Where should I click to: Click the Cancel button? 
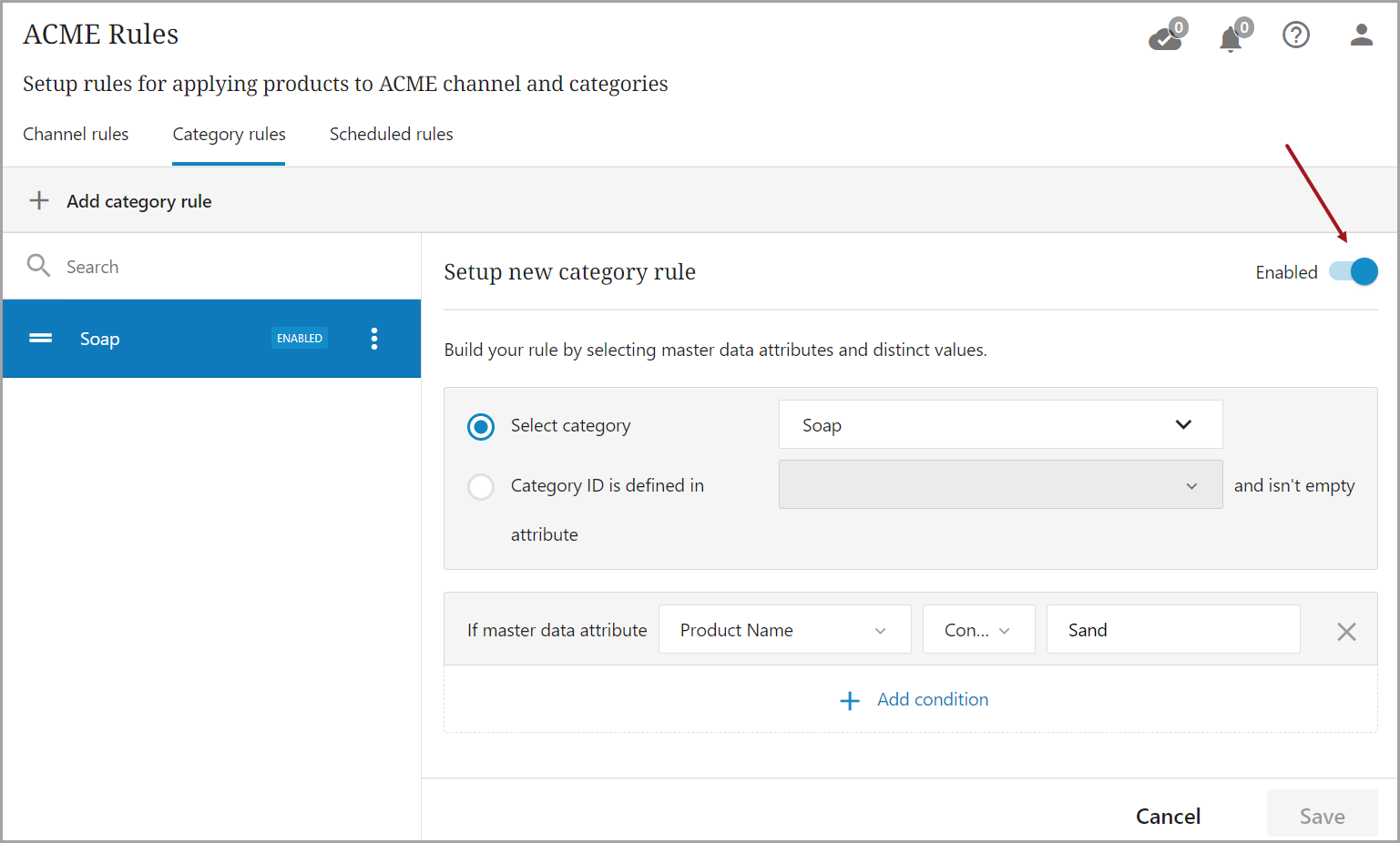[1168, 816]
